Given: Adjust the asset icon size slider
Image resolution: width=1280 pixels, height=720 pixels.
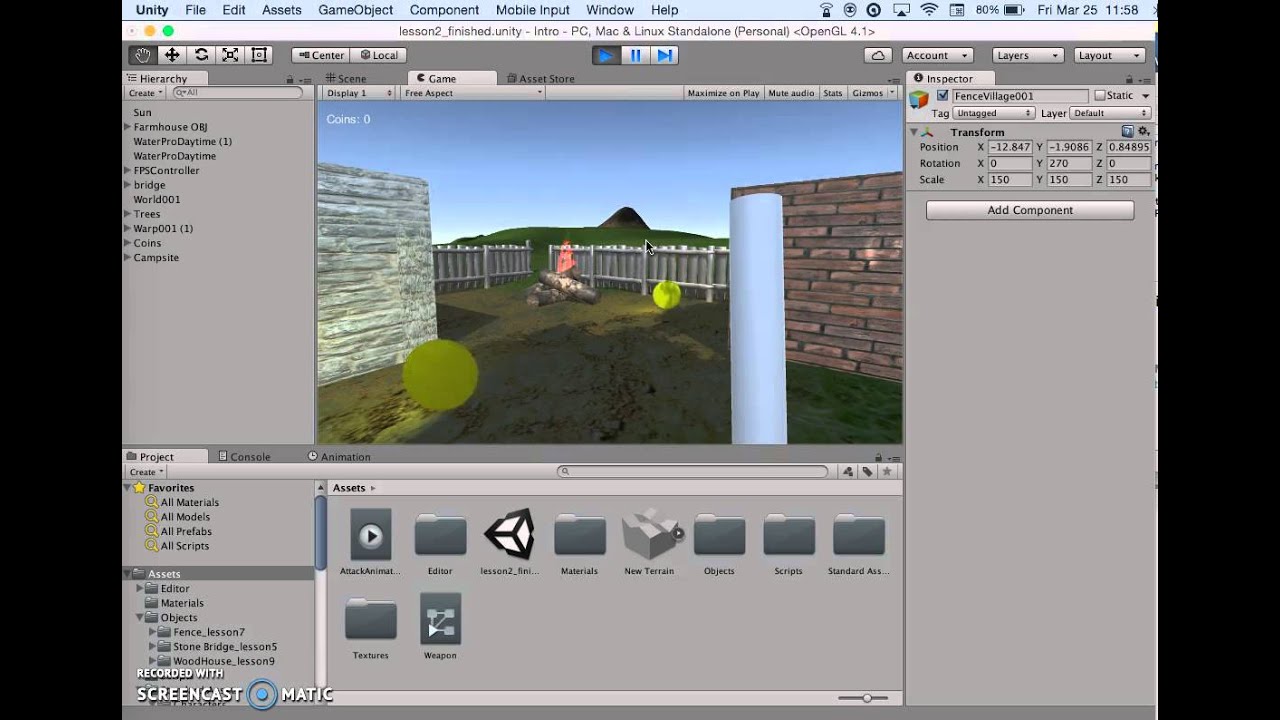Looking at the screenshot, I should [x=866, y=698].
